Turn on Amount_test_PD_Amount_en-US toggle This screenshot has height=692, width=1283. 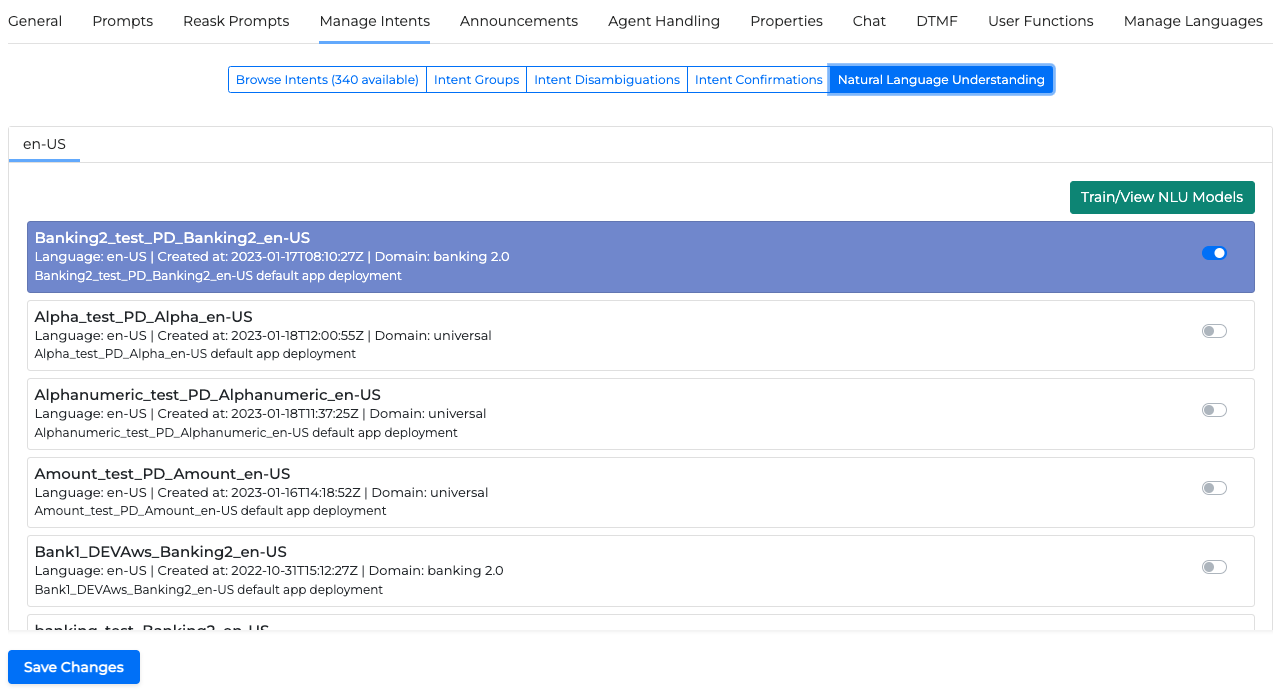1214,488
